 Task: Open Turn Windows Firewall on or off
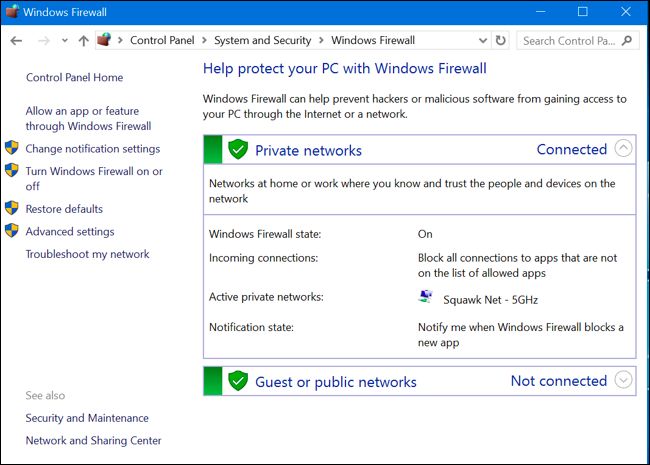94,179
